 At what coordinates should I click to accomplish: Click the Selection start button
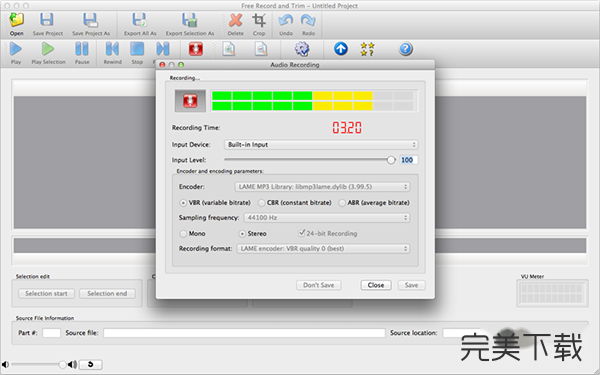[46, 293]
